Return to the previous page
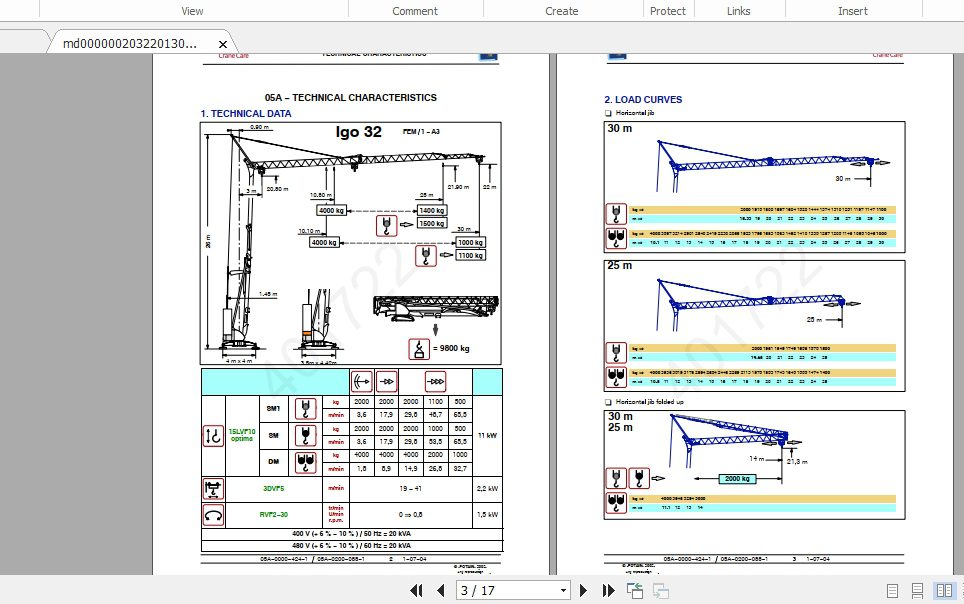 (441, 590)
